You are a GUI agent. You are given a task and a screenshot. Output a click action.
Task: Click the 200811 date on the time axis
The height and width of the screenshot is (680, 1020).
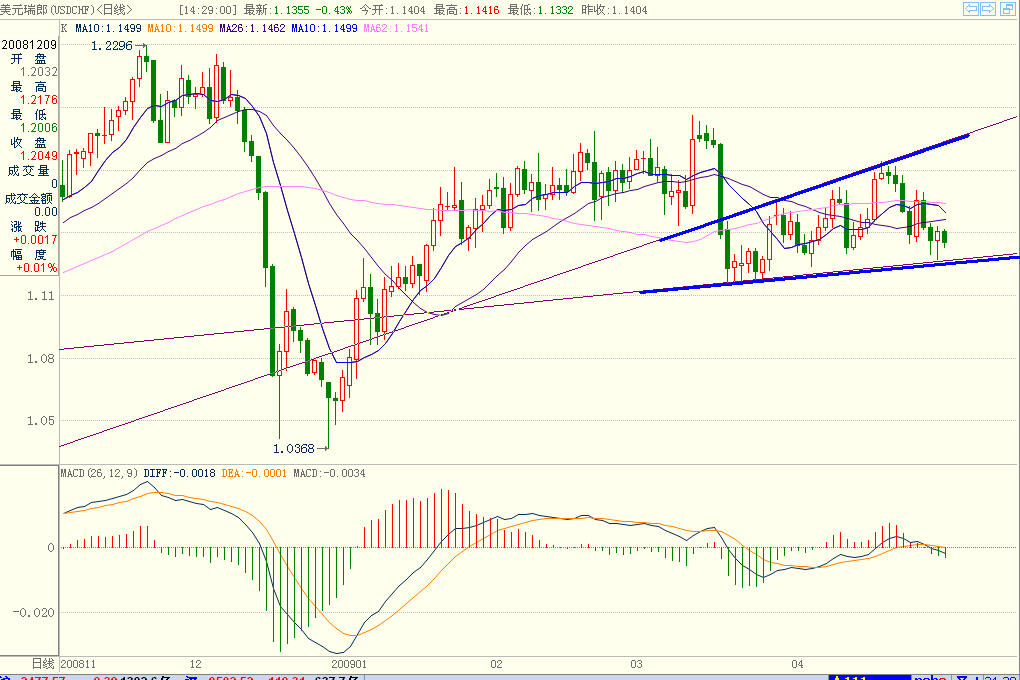point(78,664)
